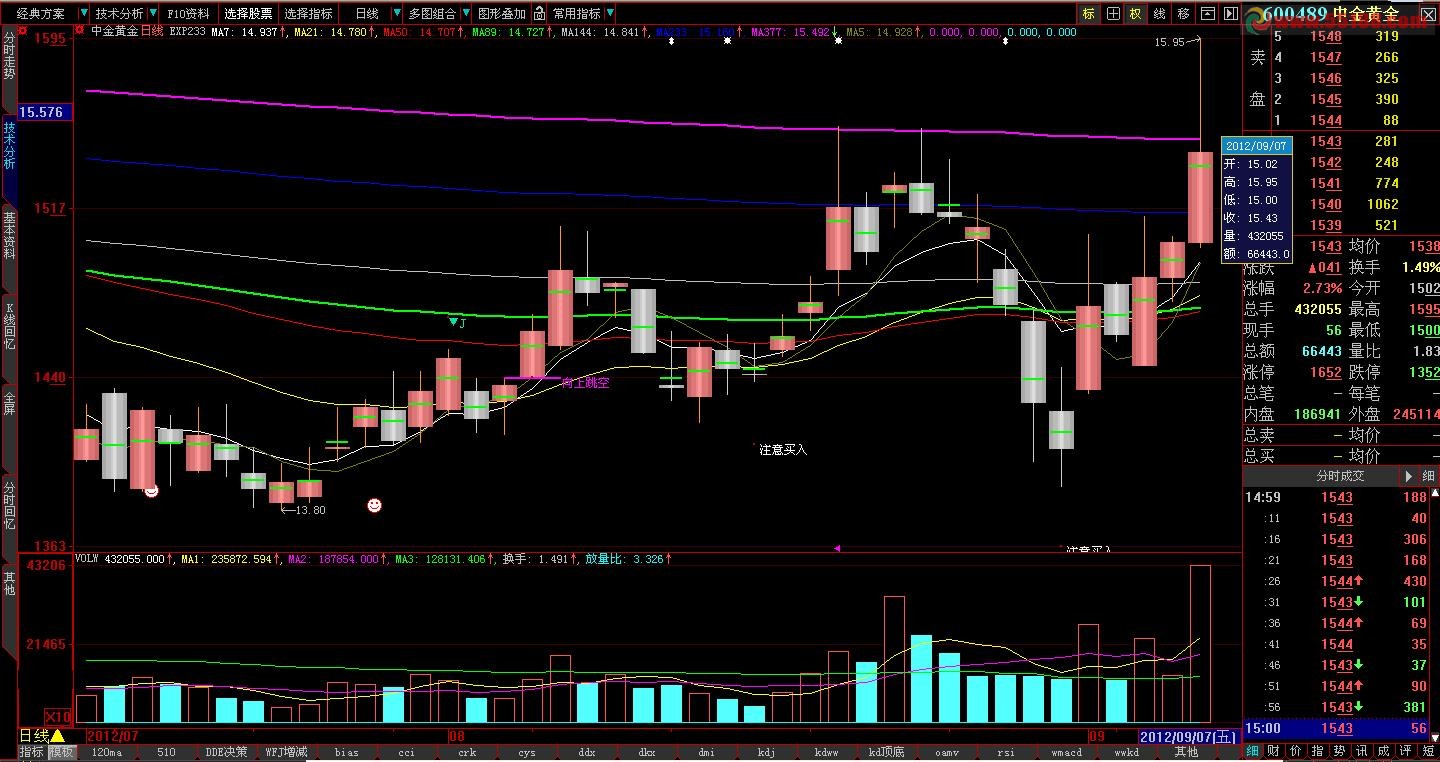This screenshot has height=762, width=1440.
Task: Select the 120ma indicator tab
Action: click(x=106, y=752)
